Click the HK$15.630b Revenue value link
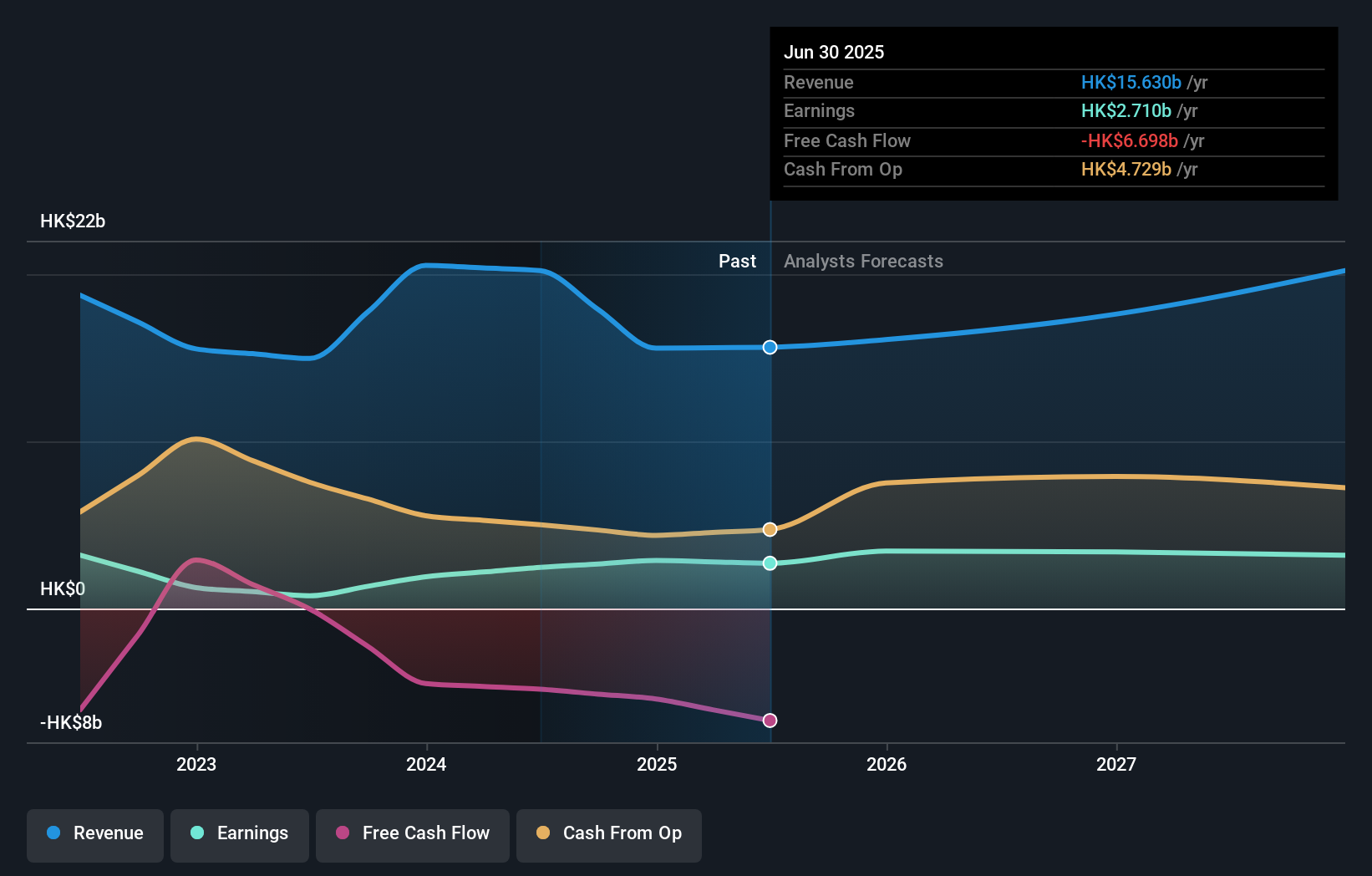 [x=1131, y=82]
